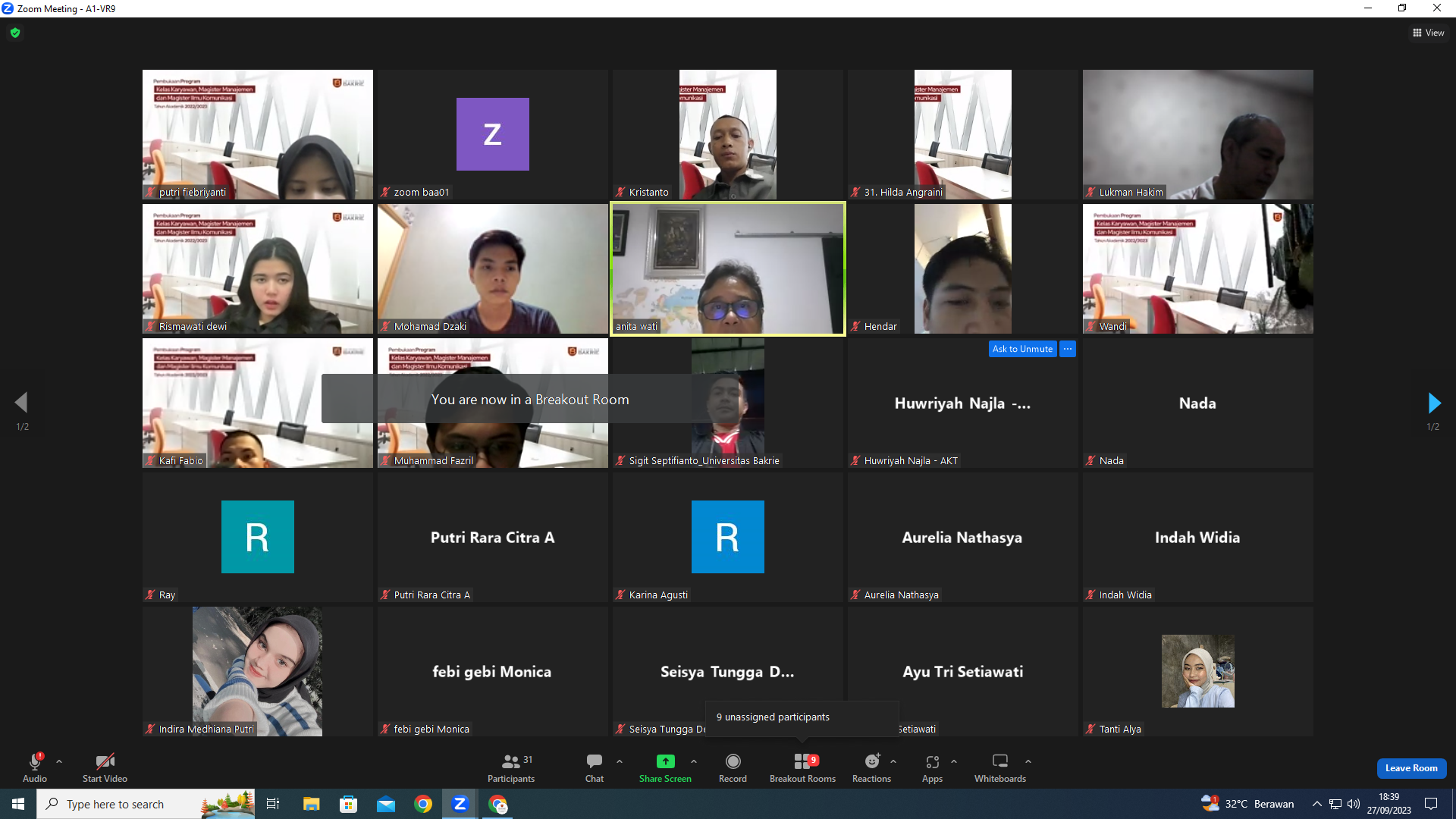Start recording with the Record button

click(x=733, y=767)
